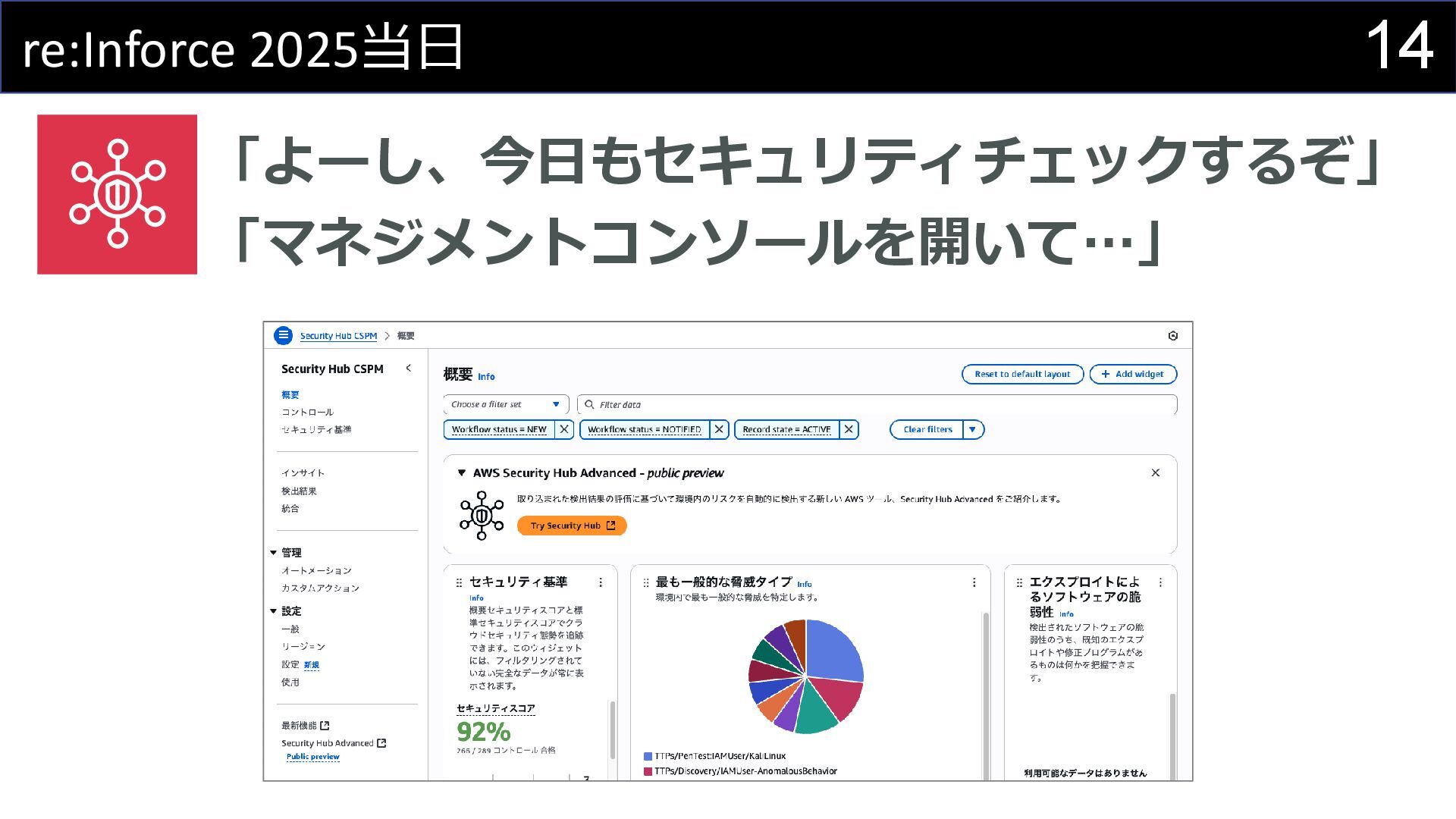This screenshot has width=1456, height=819.
Task: Grab the エクスプロイト widget drag handle
Action: point(1019,582)
